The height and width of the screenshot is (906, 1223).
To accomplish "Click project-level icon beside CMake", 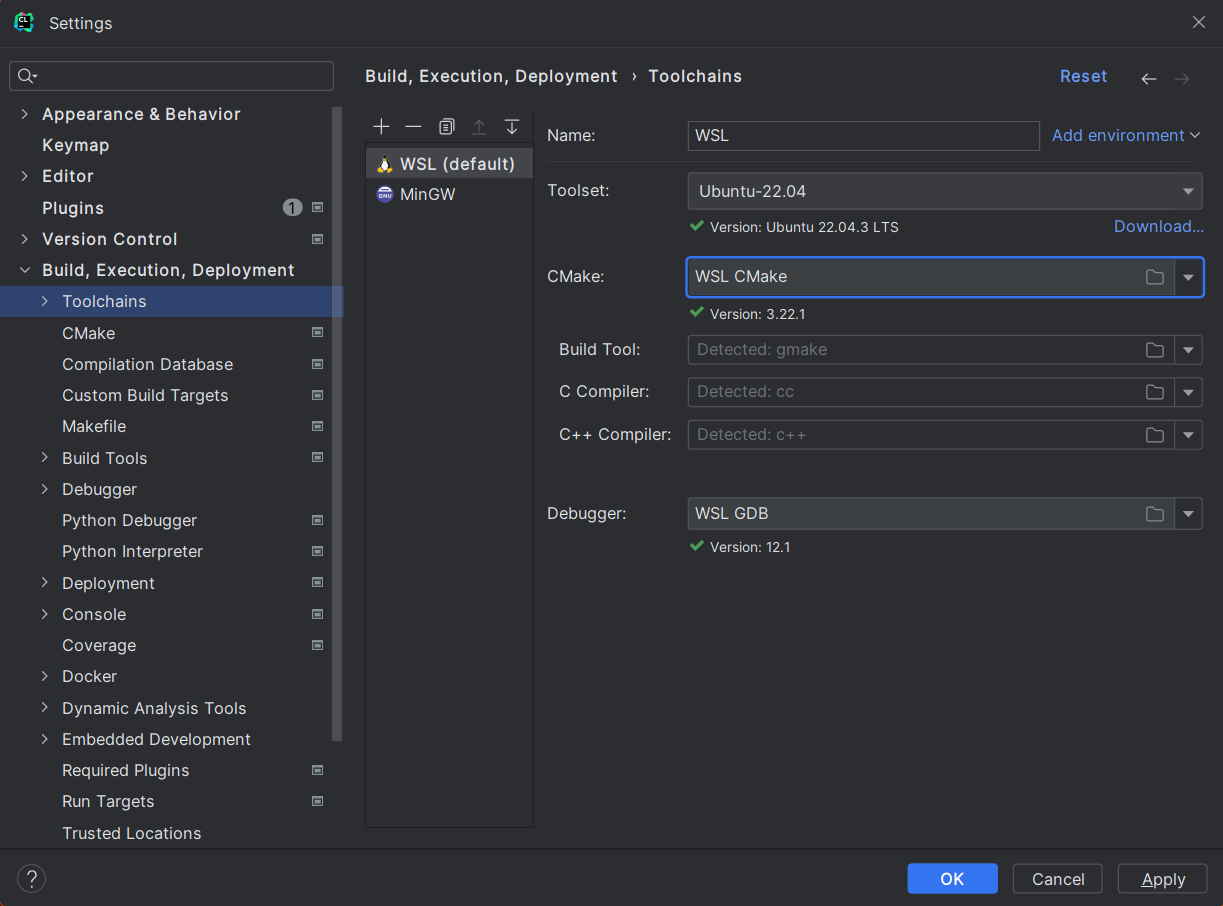I will [x=317, y=332].
